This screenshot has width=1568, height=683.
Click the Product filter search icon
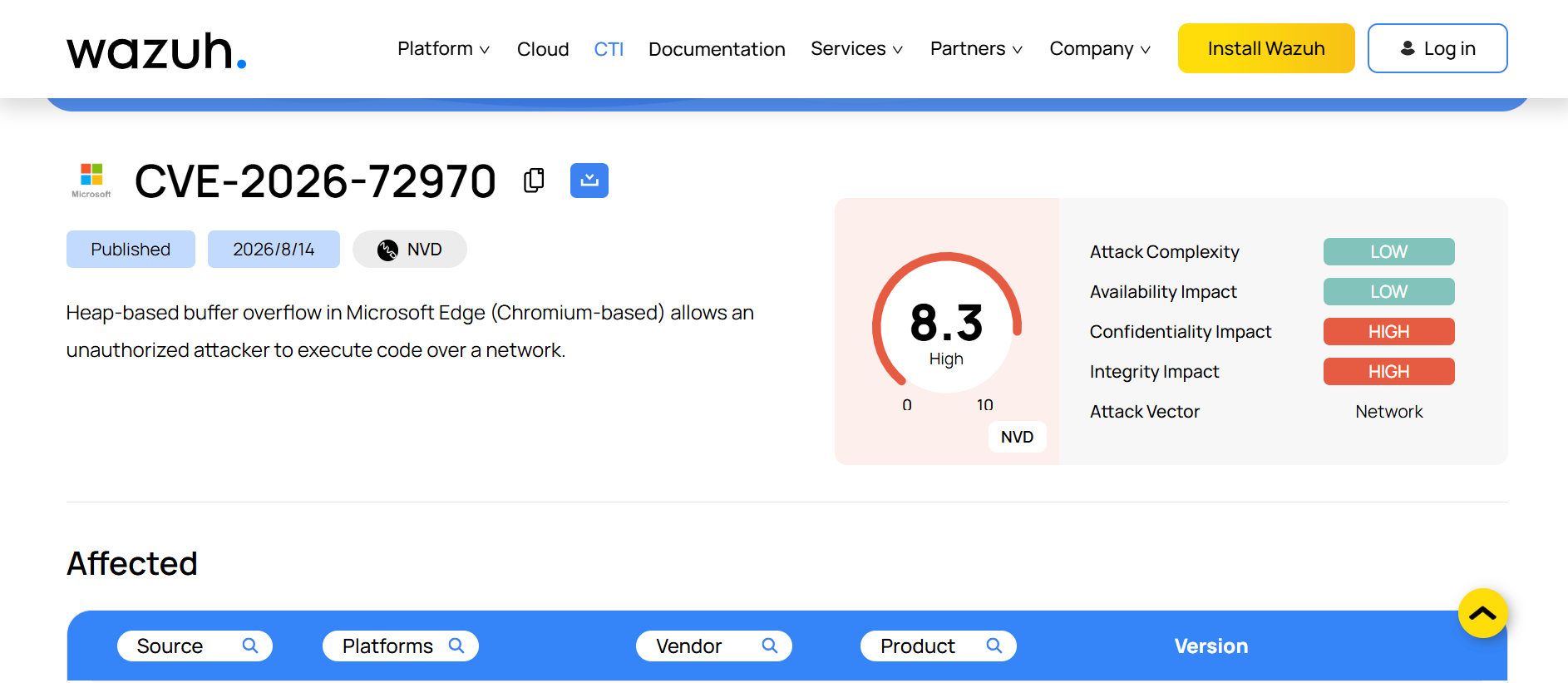pos(994,646)
